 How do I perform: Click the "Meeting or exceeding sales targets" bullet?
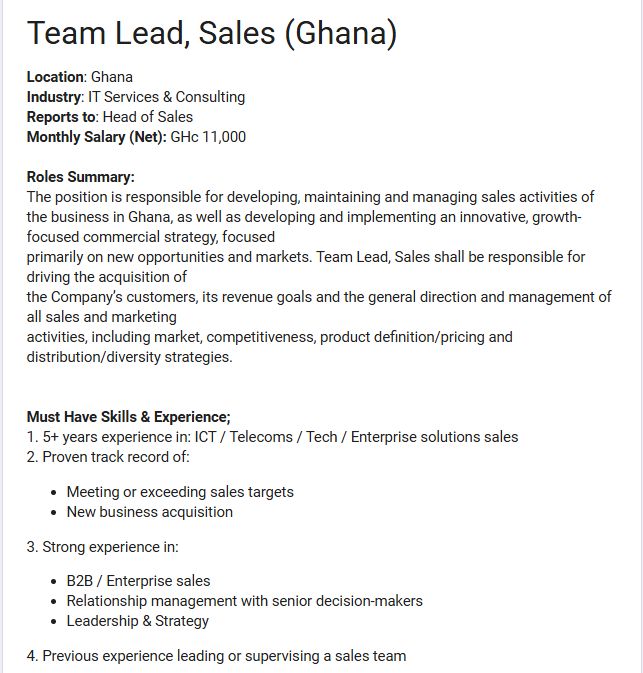180,492
